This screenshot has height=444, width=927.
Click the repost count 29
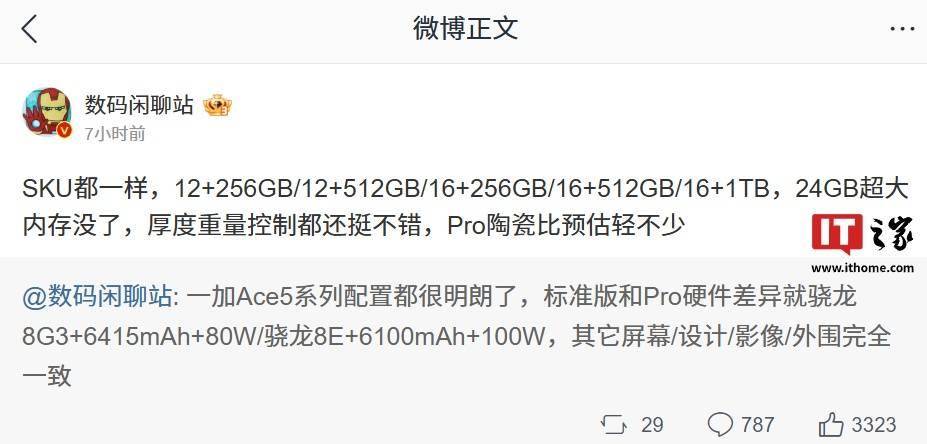pos(652,424)
